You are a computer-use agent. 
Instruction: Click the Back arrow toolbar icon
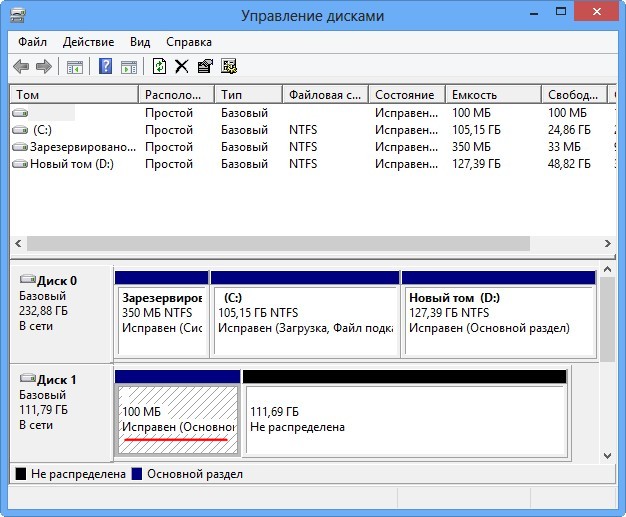click(21, 66)
